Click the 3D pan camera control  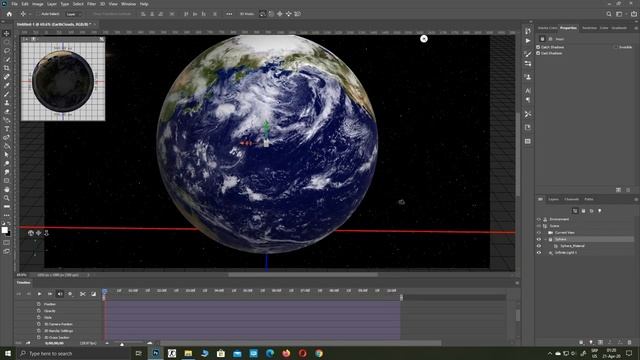[x=38, y=233]
